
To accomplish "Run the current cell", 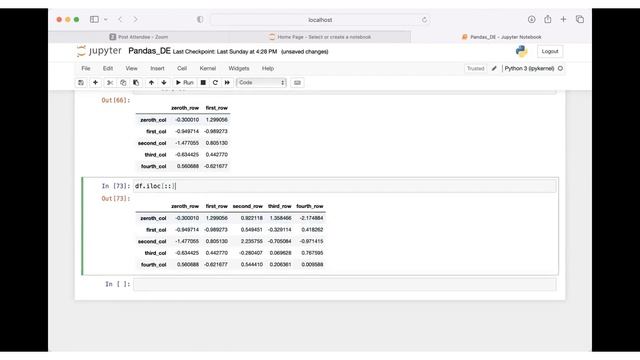I will point(184,82).
